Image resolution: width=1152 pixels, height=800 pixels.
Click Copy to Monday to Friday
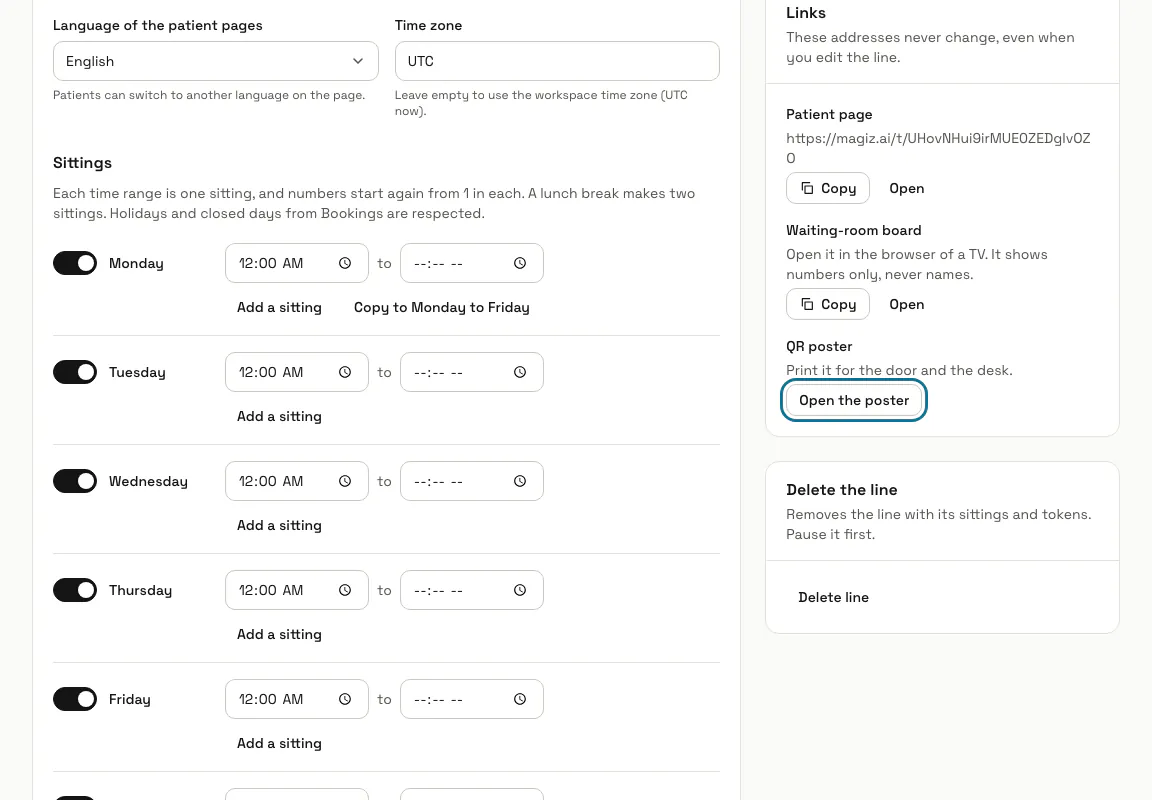442,307
